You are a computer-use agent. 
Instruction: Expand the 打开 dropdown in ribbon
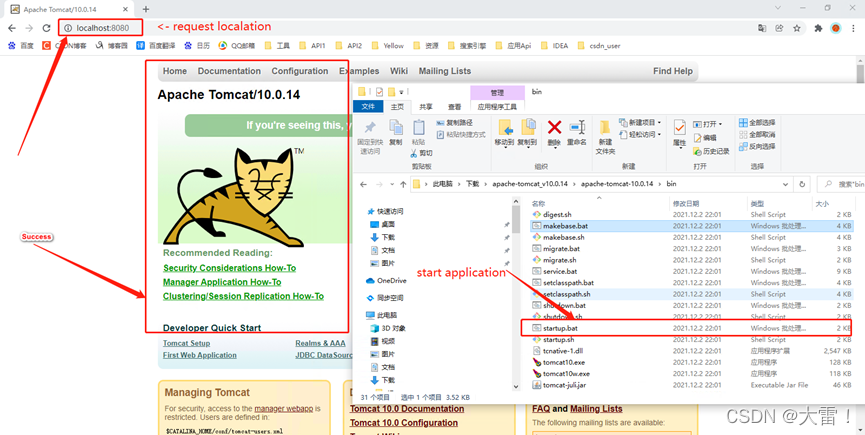coord(708,124)
